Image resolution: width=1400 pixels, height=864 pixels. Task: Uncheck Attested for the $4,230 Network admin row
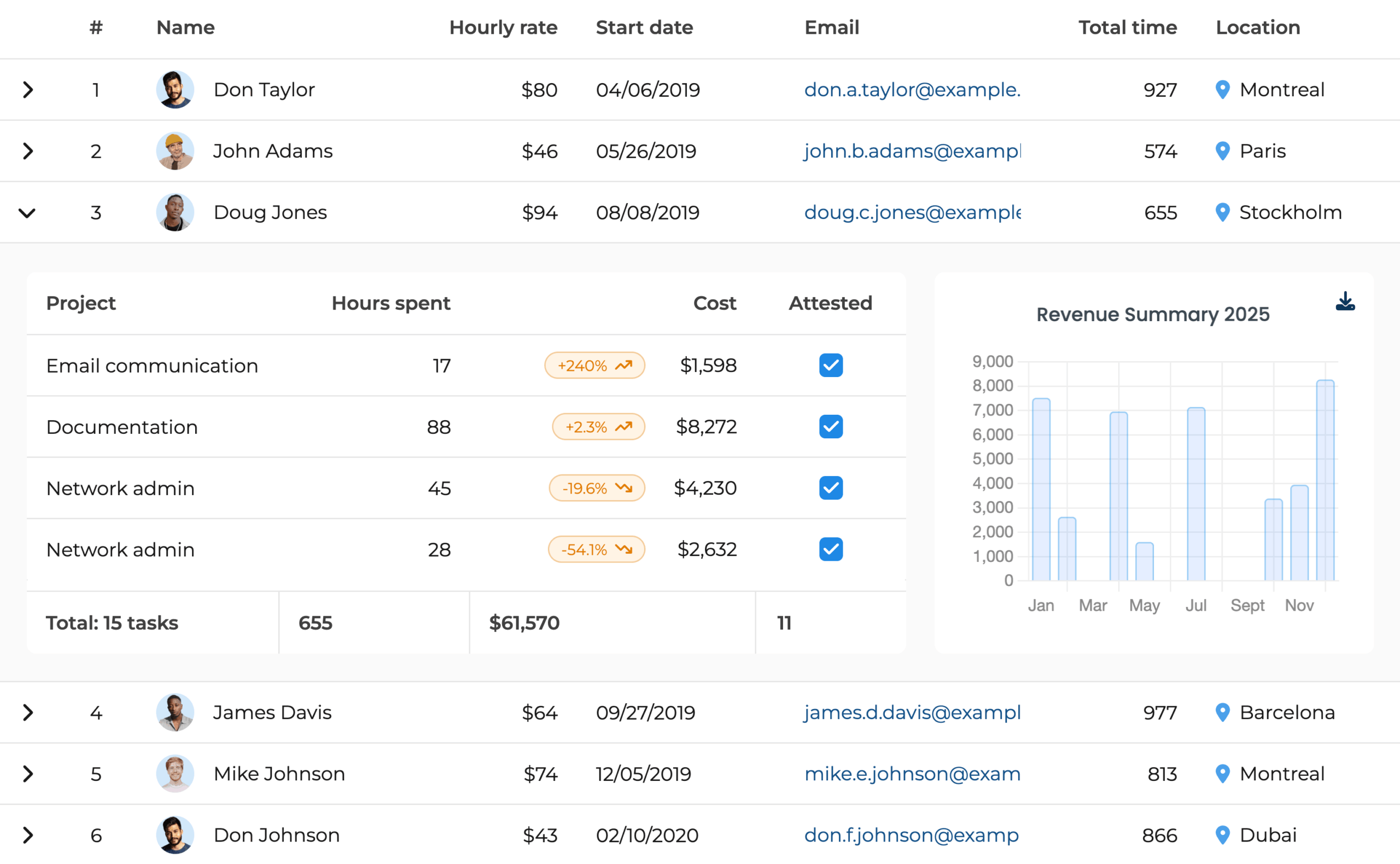pyautogui.click(x=831, y=488)
